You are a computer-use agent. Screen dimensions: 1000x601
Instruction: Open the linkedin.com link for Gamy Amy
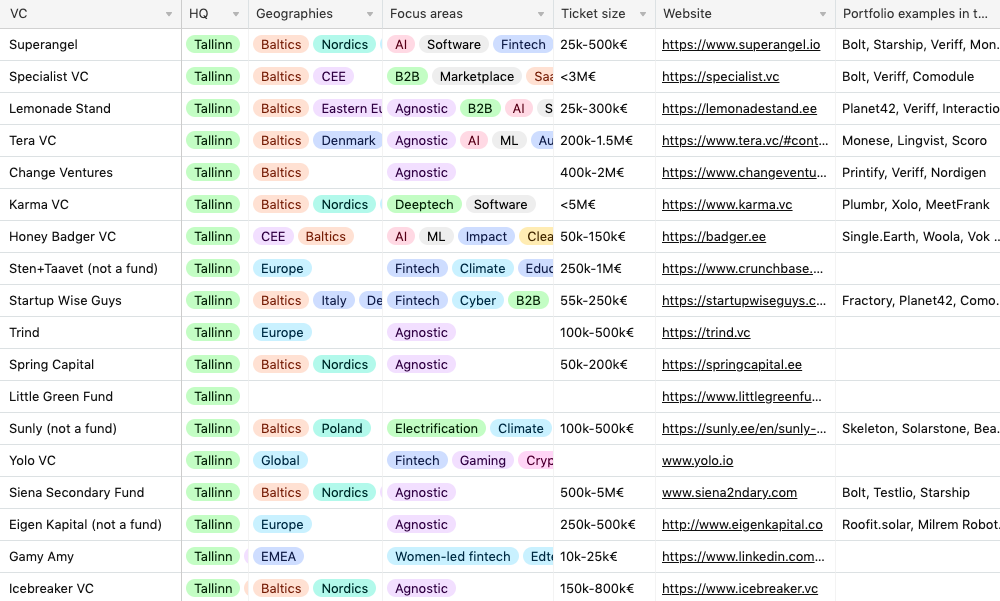point(743,556)
